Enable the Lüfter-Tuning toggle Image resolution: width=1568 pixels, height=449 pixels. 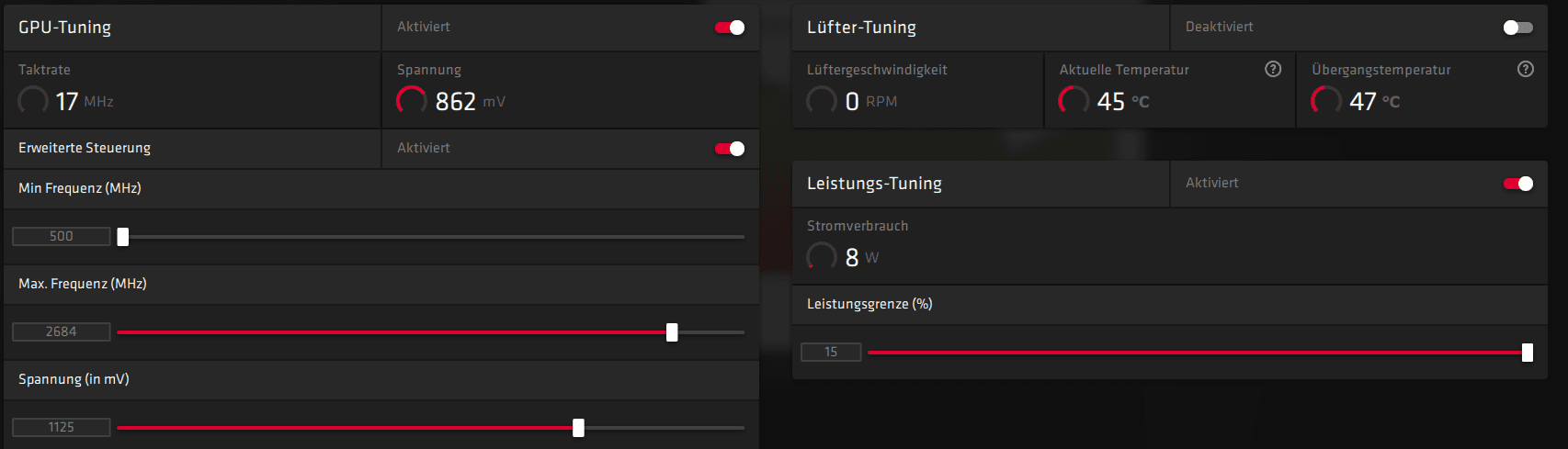(x=1517, y=28)
